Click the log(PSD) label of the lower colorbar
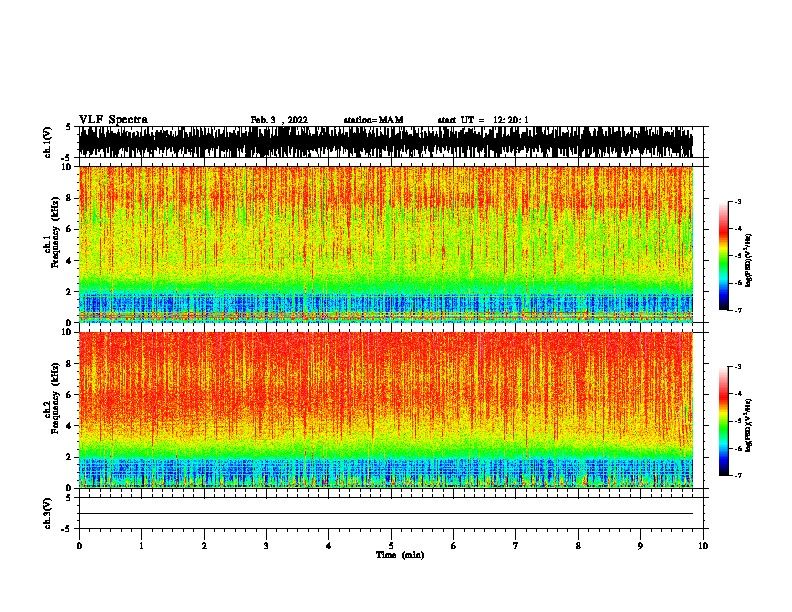792x612 pixels. pos(748,425)
